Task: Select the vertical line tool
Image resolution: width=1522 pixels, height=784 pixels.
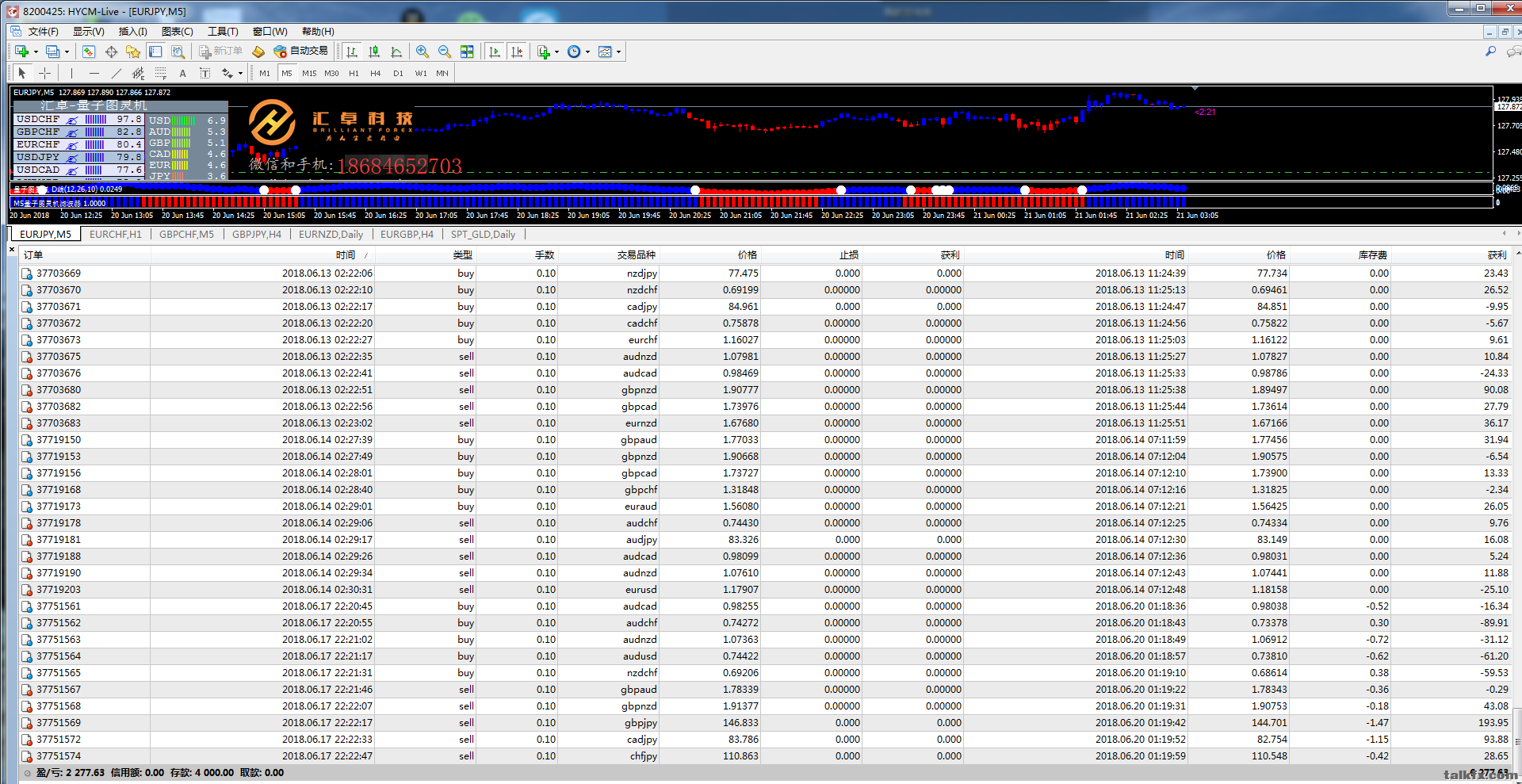Action: pyautogui.click(x=71, y=73)
